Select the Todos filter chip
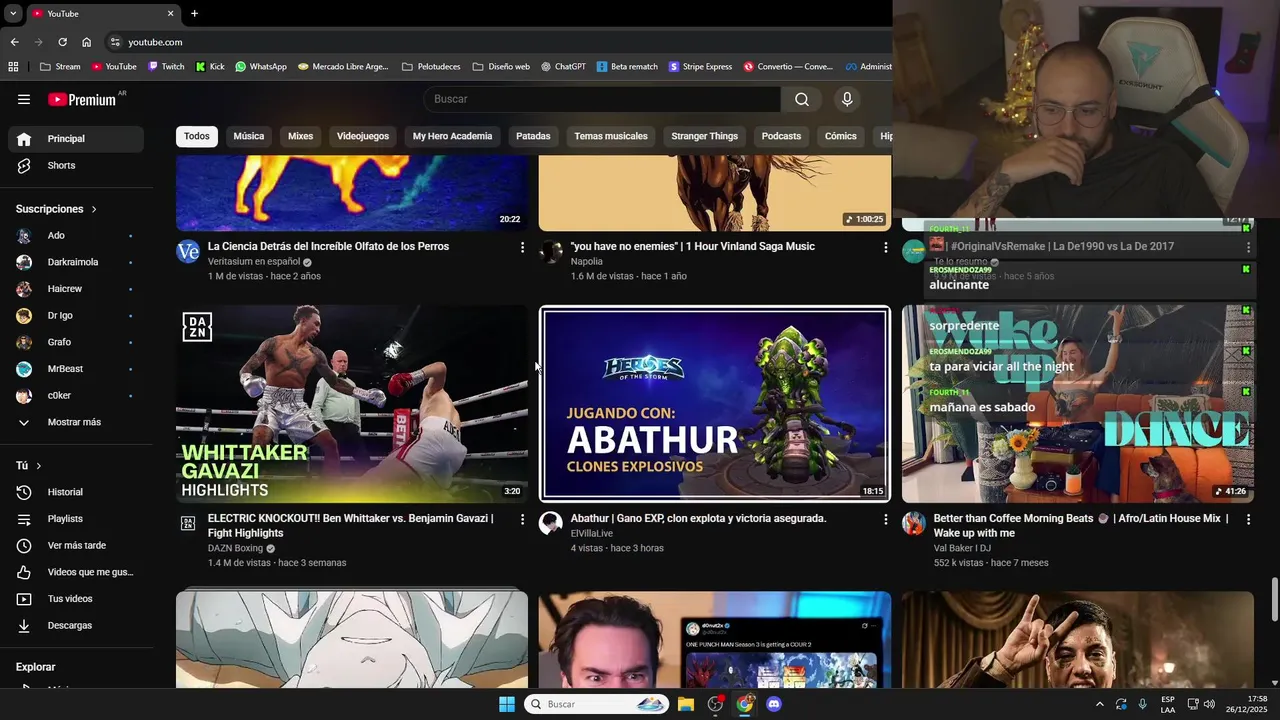Screen dimensions: 1280x720 [197, 136]
